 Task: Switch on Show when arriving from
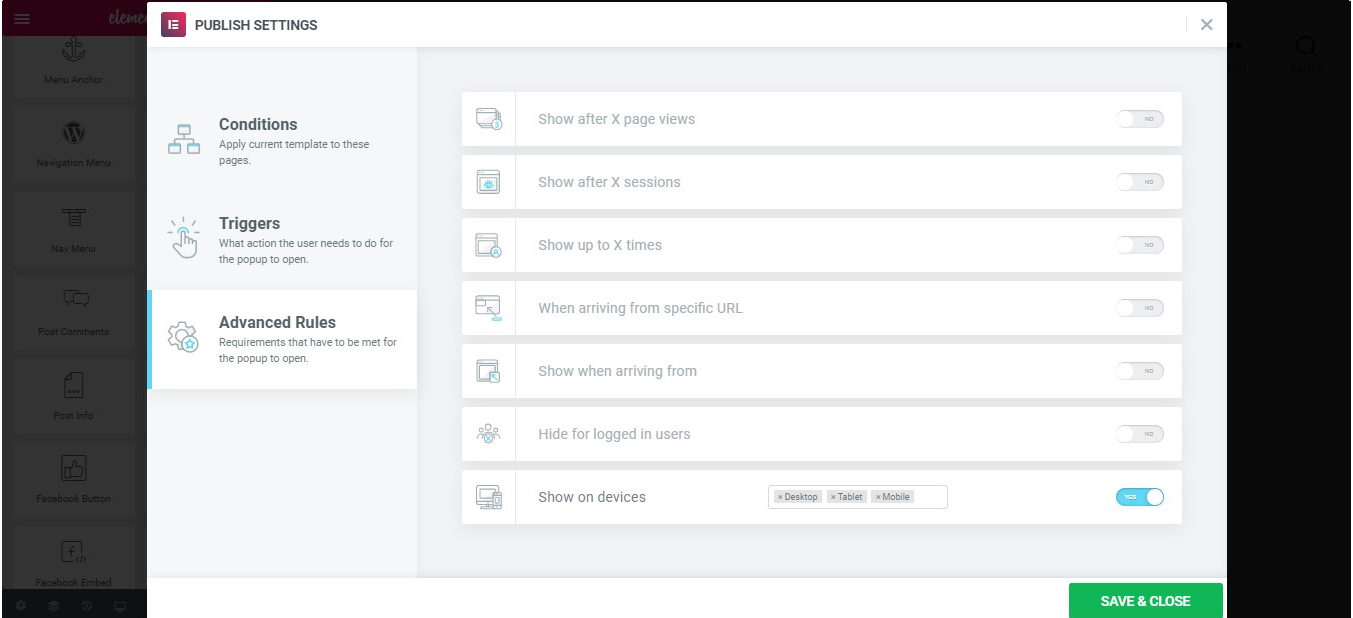click(1140, 371)
